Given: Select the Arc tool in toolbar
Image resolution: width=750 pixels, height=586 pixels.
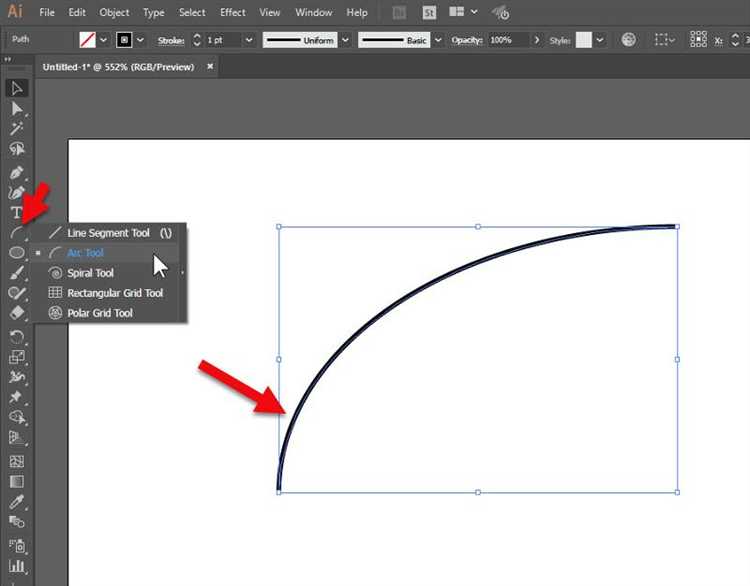Looking at the screenshot, I should tap(17, 232).
